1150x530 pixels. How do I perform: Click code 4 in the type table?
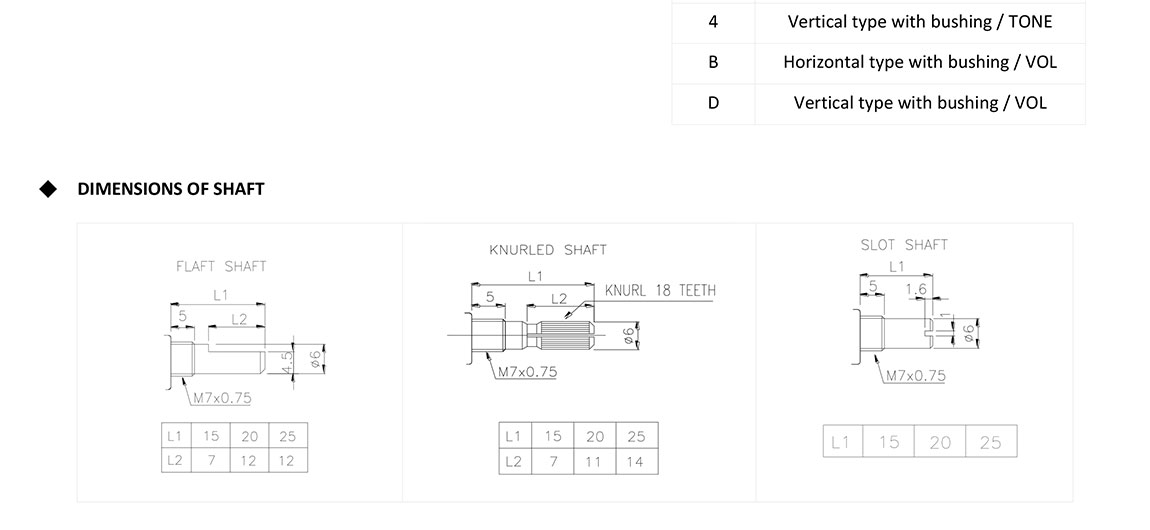(x=713, y=21)
